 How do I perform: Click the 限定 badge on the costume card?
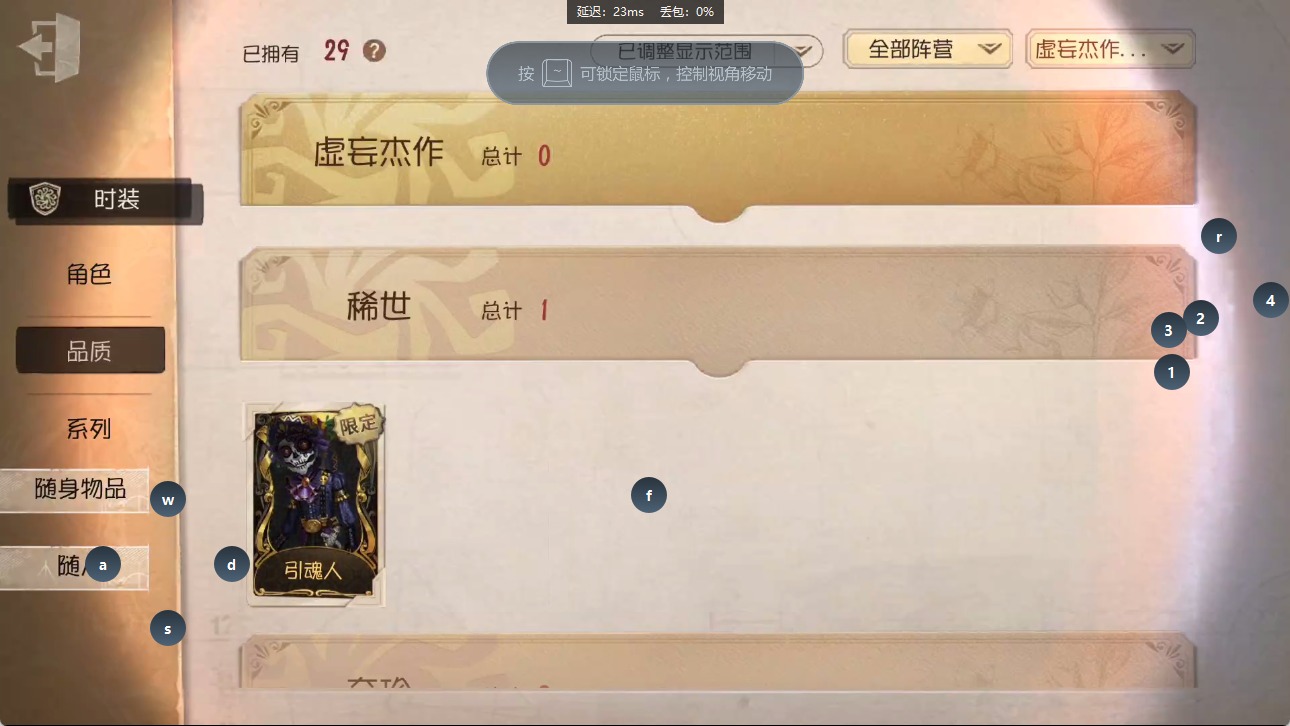coord(362,422)
